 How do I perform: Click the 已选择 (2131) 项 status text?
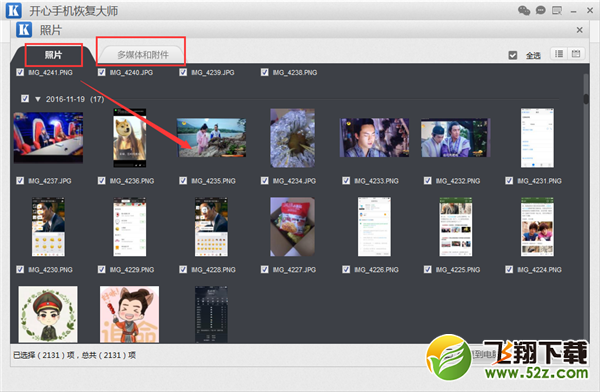pos(44,355)
